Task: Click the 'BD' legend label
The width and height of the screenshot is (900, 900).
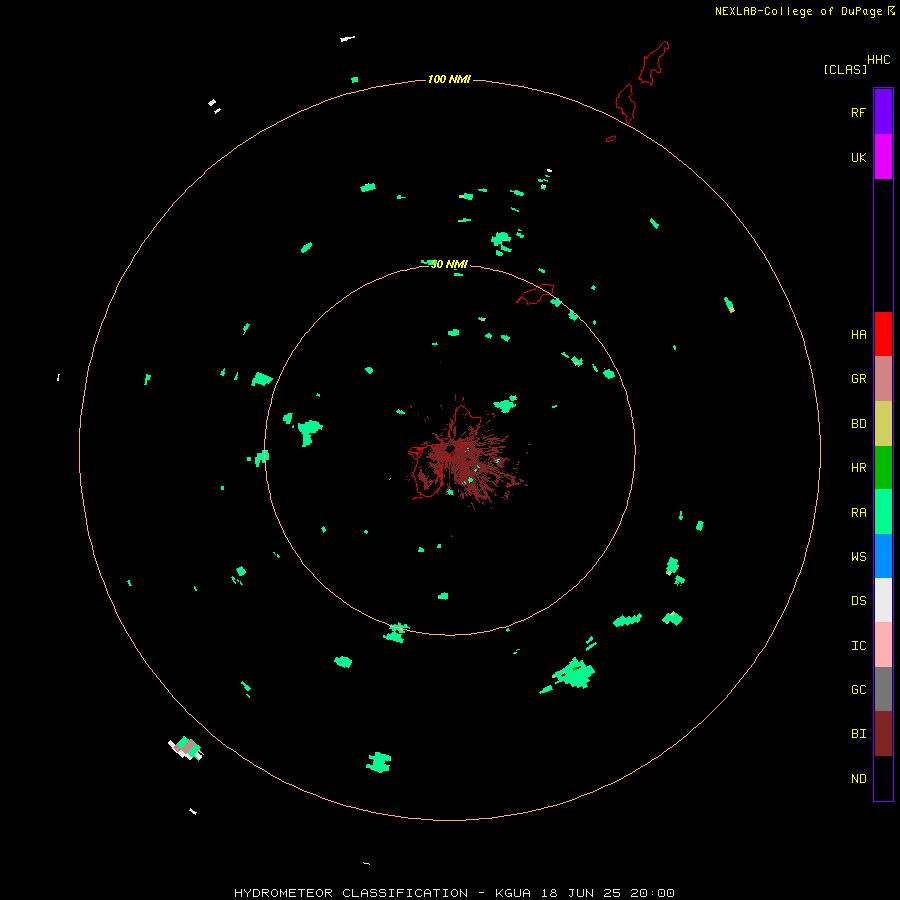Action: 858,424
